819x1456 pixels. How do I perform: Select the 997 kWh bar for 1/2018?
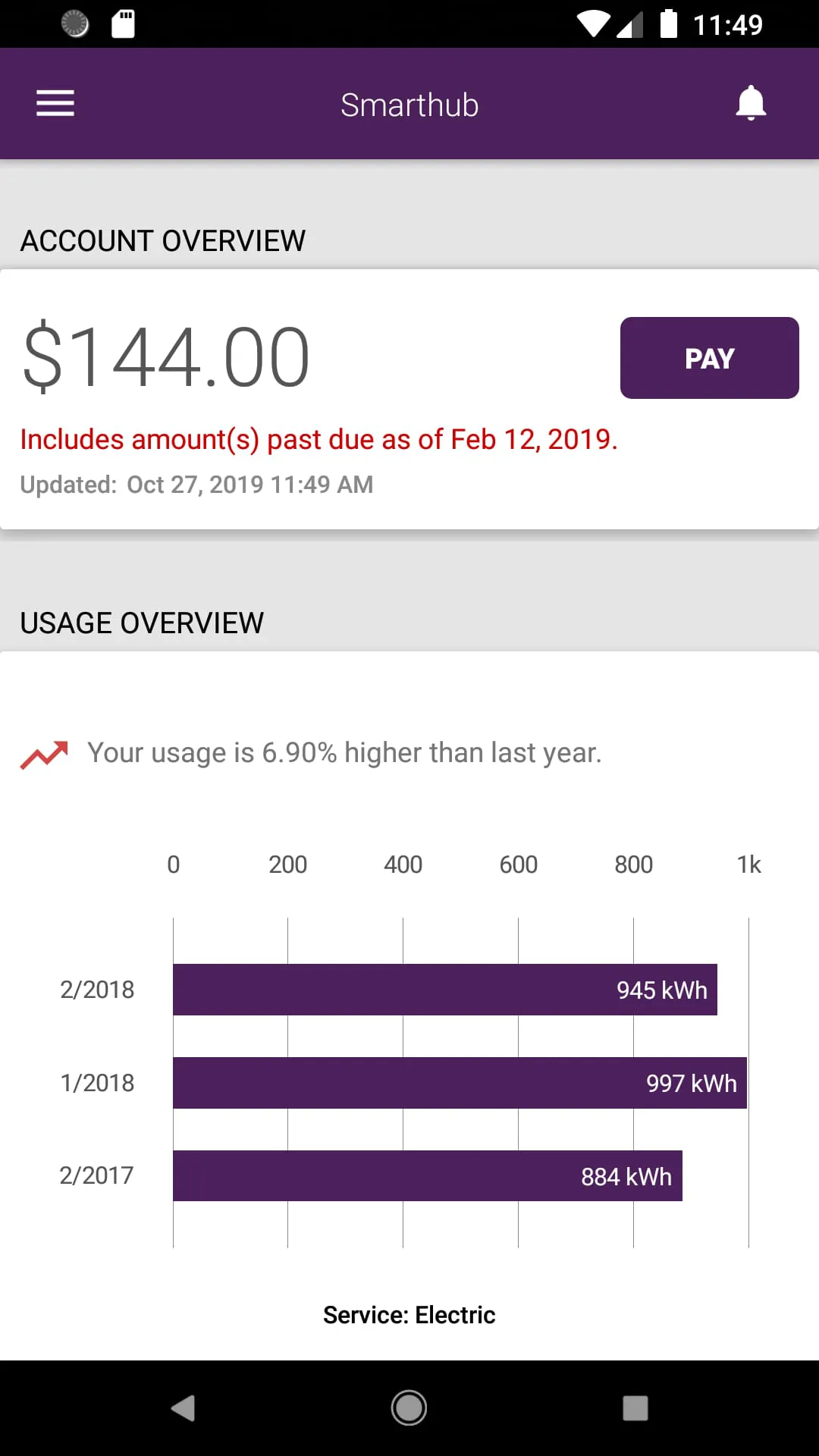(x=460, y=1083)
